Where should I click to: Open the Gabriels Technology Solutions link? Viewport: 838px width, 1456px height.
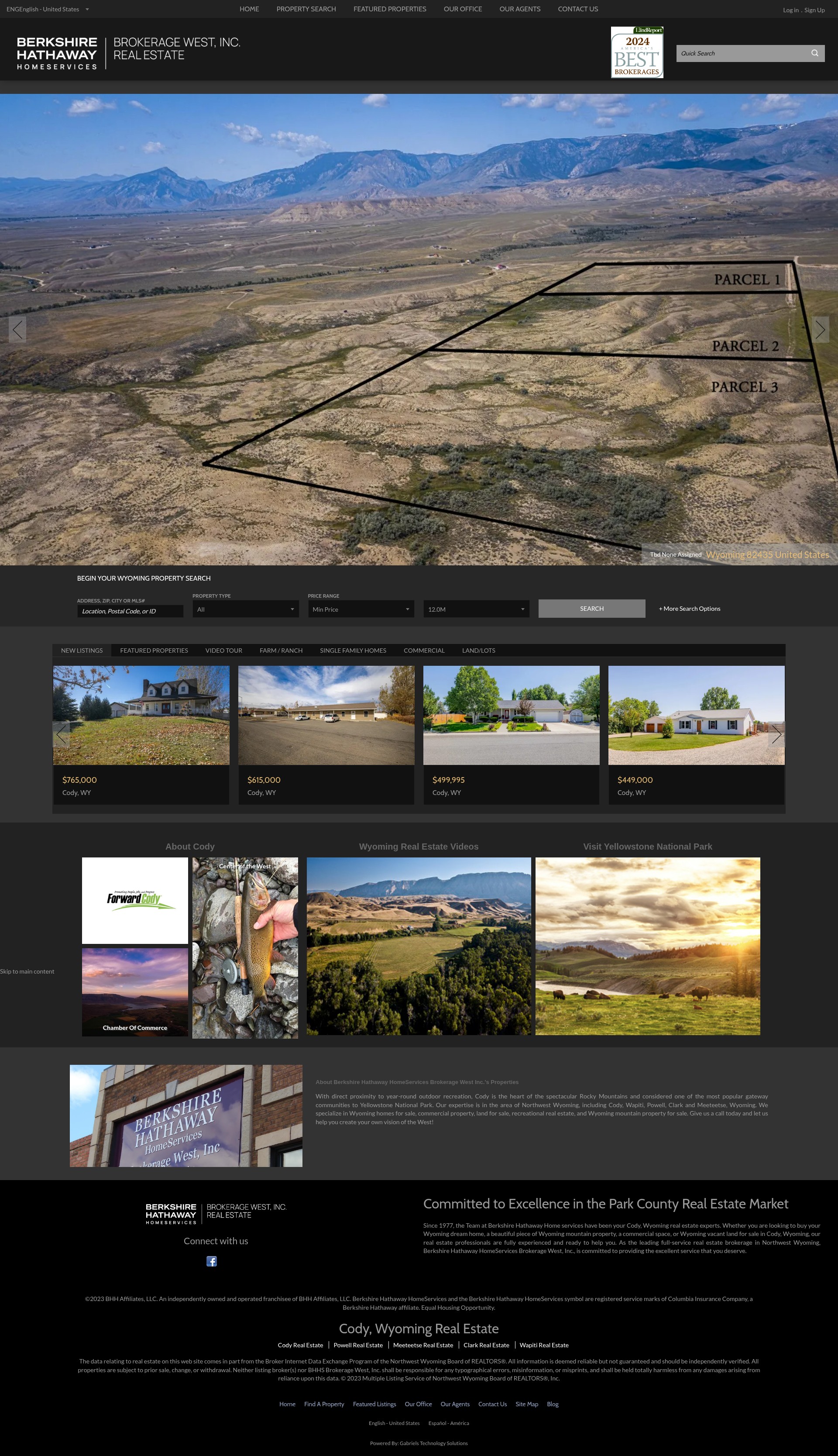pos(433,1443)
